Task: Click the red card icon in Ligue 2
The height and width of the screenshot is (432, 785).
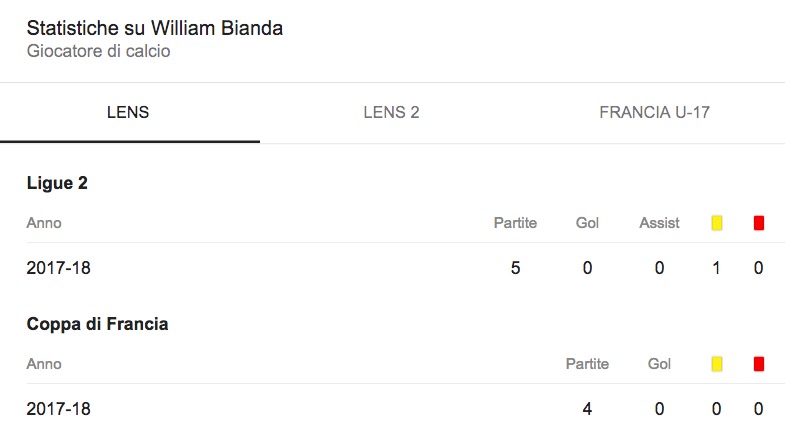Action: [x=759, y=223]
